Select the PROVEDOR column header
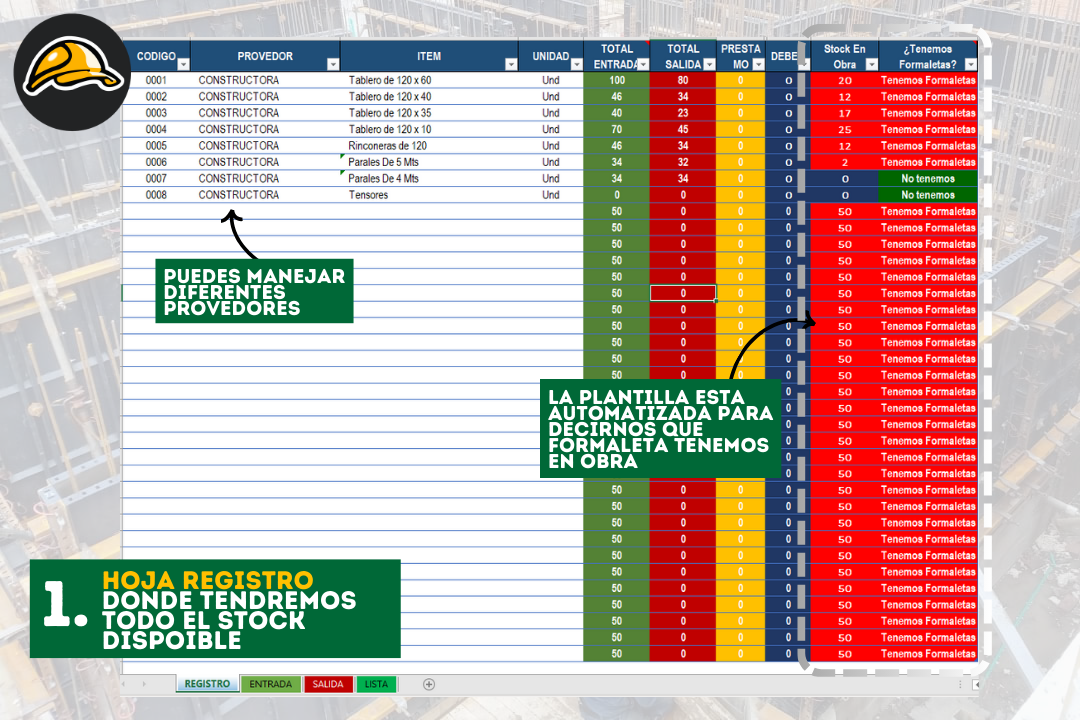Image resolution: width=1080 pixels, height=720 pixels. coord(265,56)
